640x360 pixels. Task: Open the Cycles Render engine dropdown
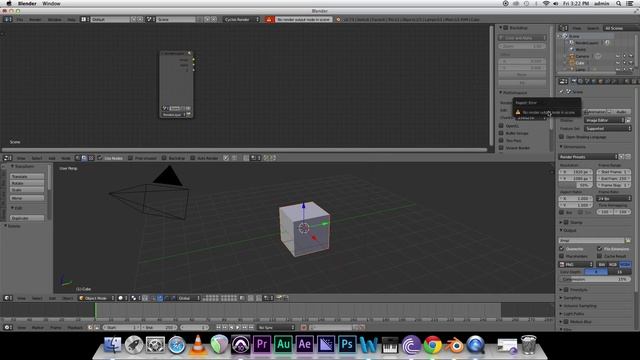[241, 19]
